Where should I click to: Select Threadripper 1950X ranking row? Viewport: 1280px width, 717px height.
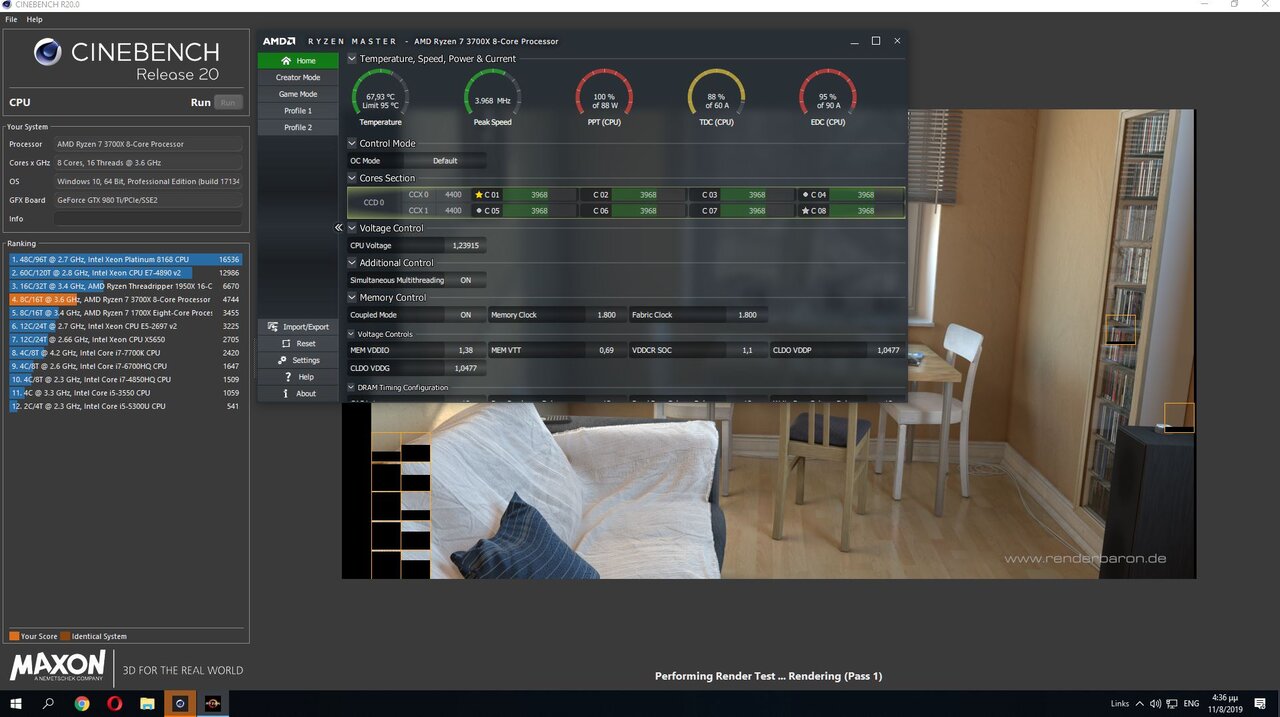click(x=125, y=286)
